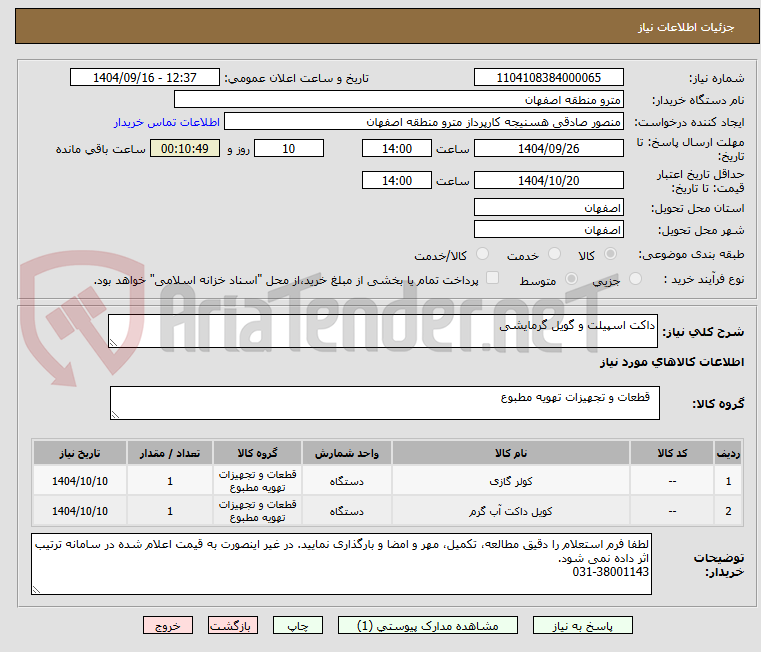Click response deadline time field 14:00
This screenshot has height=652, width=761.
[397, 149]
